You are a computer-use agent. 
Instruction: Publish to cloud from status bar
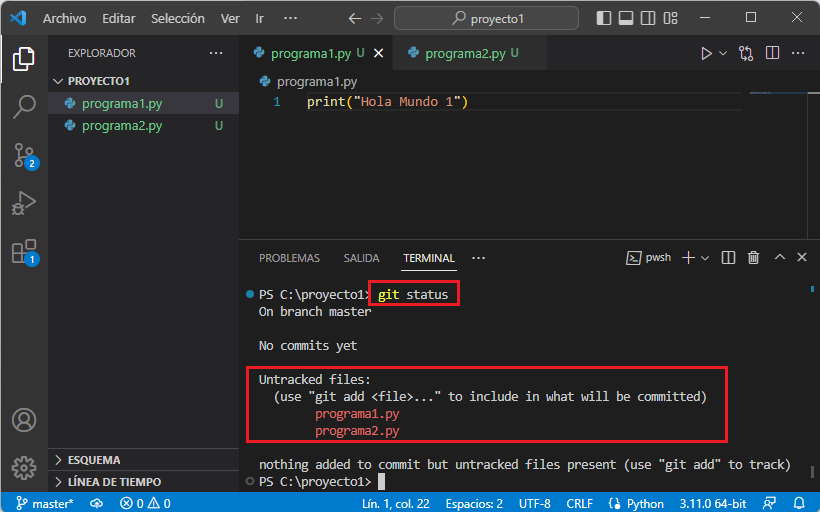coord(96,503)
